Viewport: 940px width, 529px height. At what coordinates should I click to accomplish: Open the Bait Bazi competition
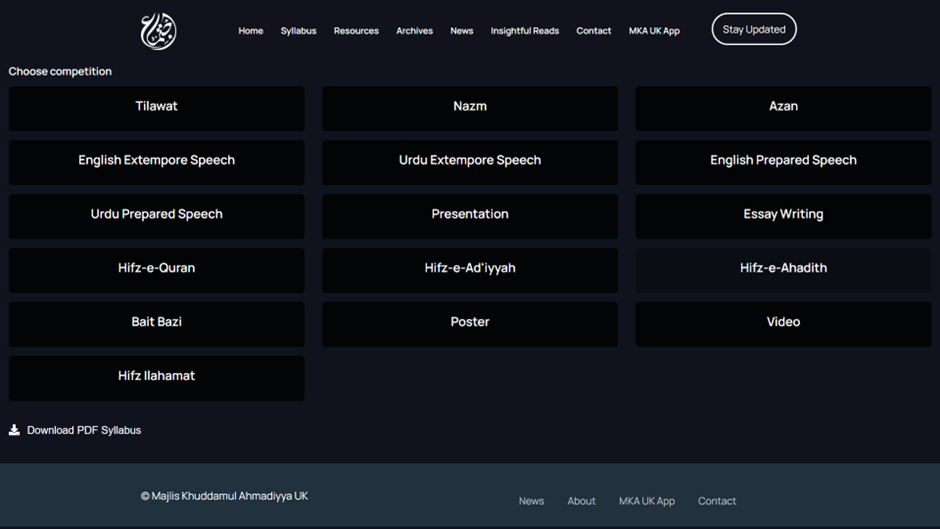click(x=157, y=323)
